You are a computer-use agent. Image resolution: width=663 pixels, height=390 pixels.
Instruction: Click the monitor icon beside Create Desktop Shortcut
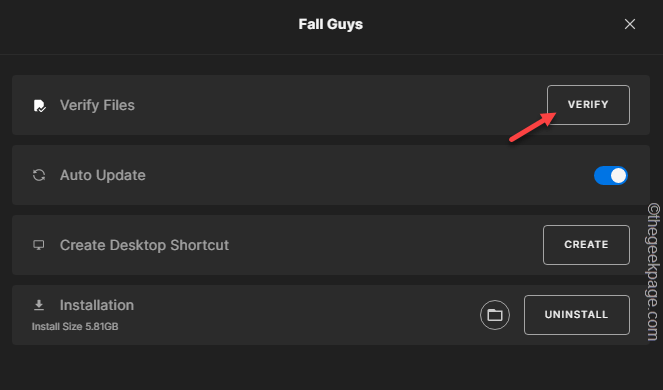[x=39, y=245]
